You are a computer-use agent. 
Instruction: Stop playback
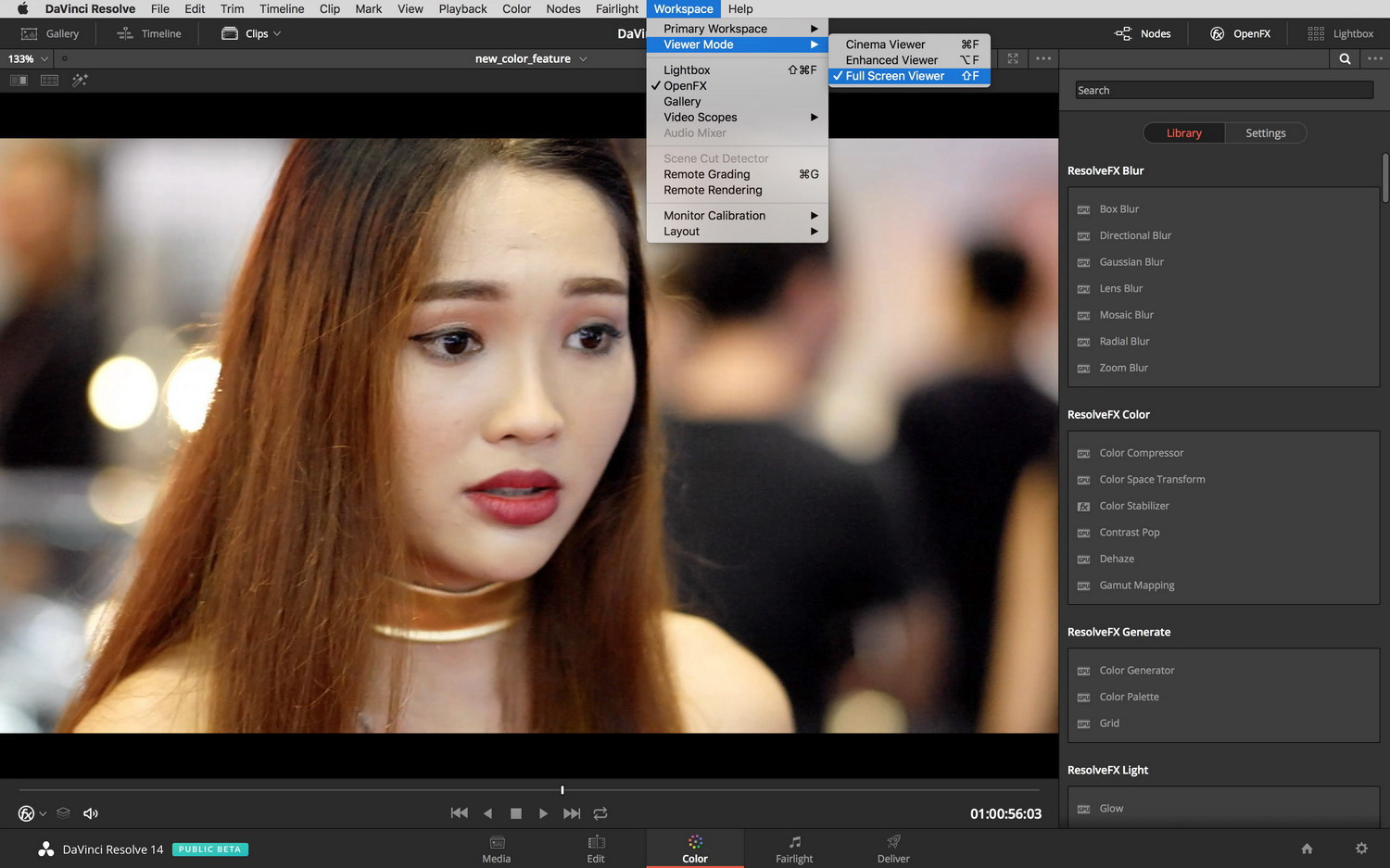516,813
